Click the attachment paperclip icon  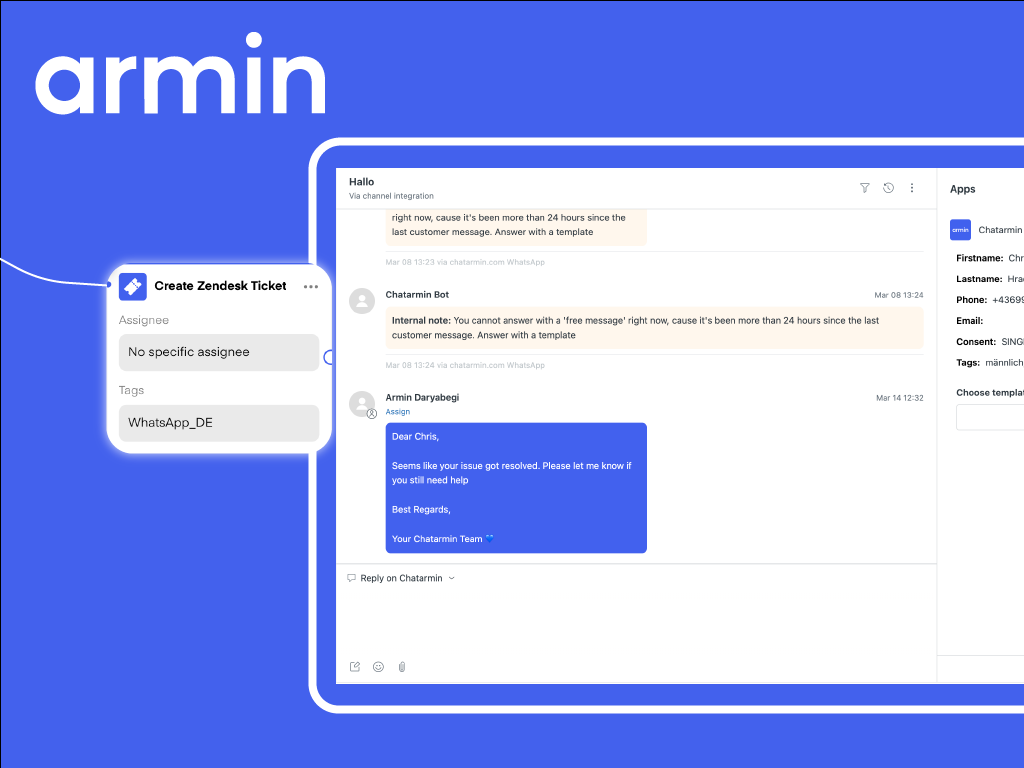click(402, 667)
